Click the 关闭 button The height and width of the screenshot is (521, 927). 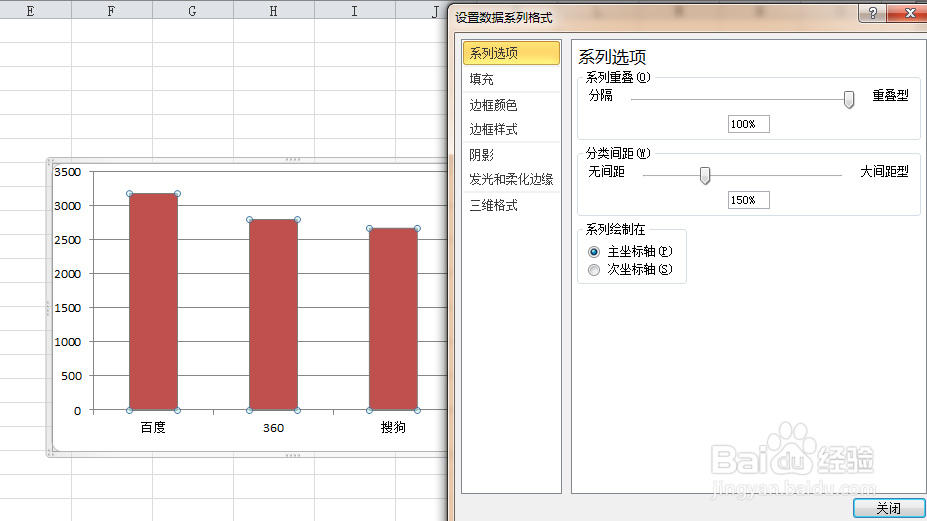pos(889,508)
